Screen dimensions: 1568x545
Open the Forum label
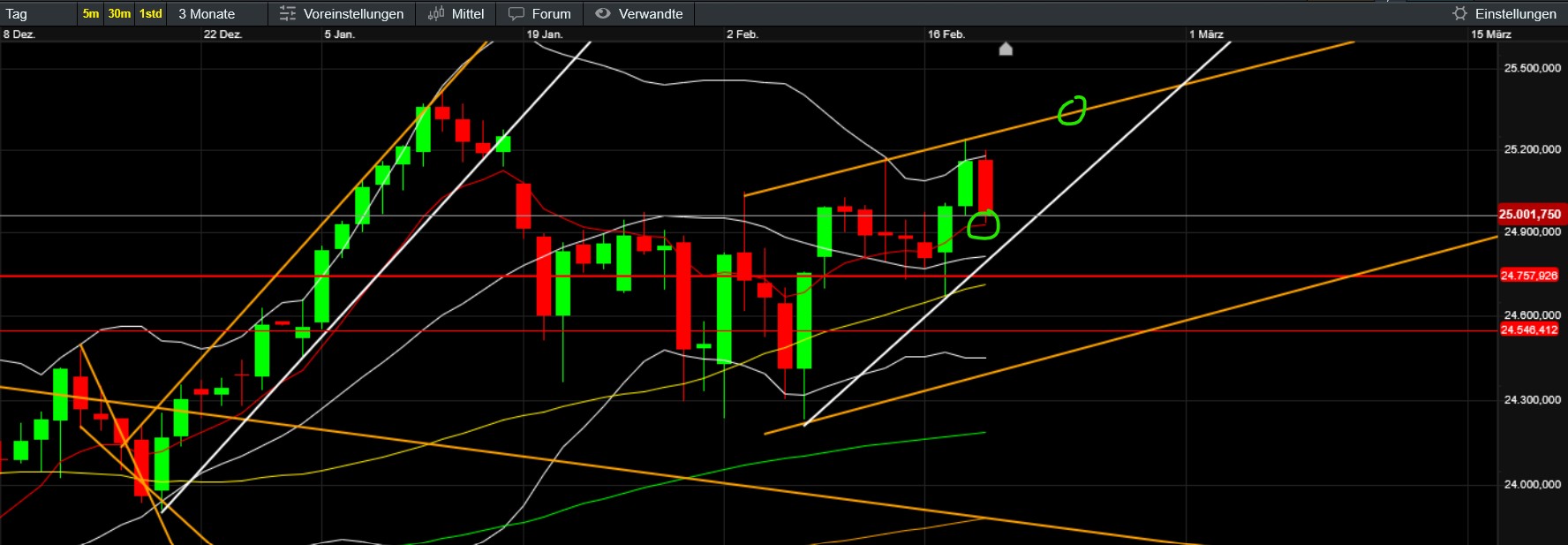tap(552, 14)
